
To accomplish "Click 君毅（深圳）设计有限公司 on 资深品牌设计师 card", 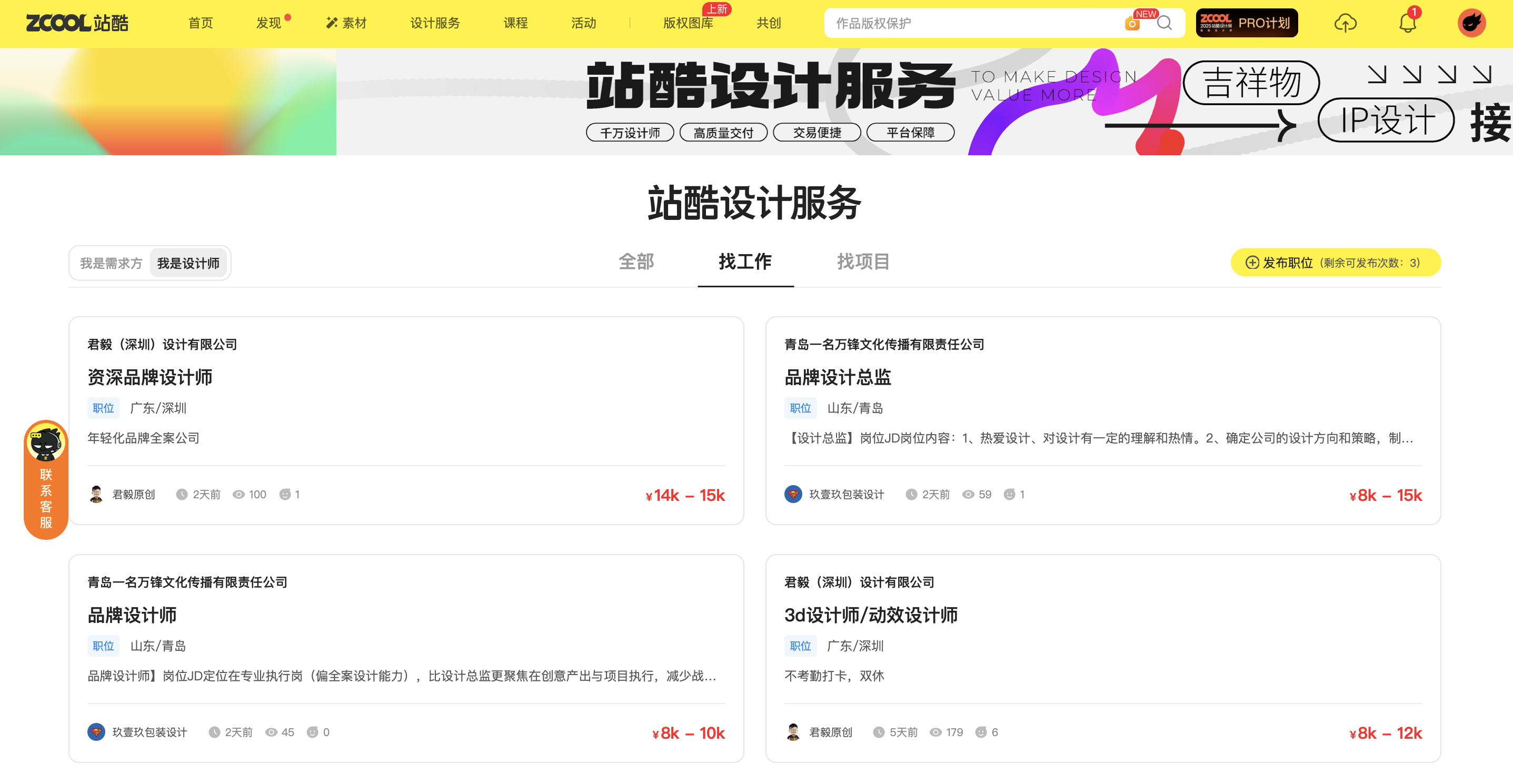I will pyautogui.click(x=162, y=345).
